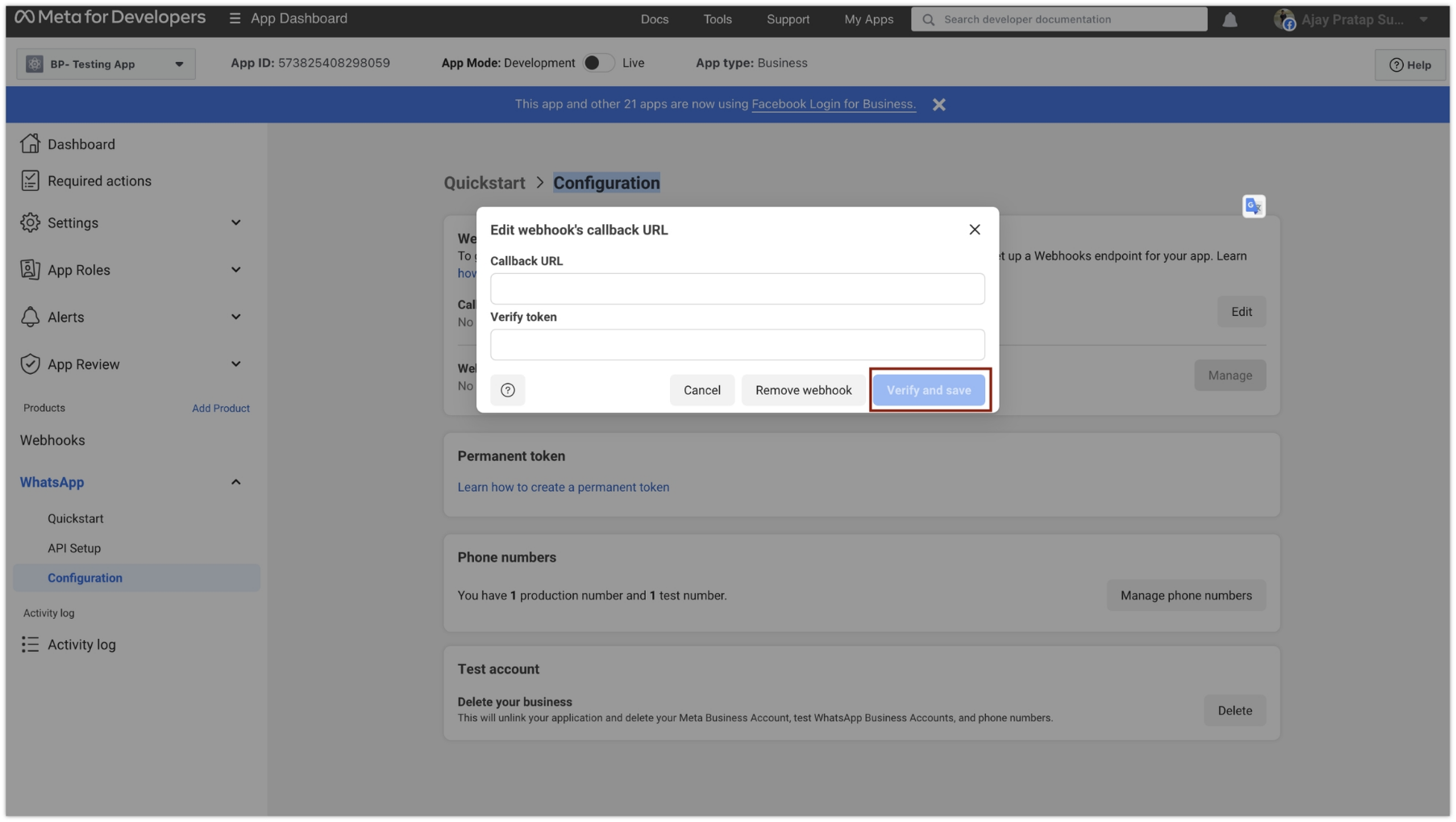Click the Dashboard home icon
The image size is (1456, 822).
point(30,143)
